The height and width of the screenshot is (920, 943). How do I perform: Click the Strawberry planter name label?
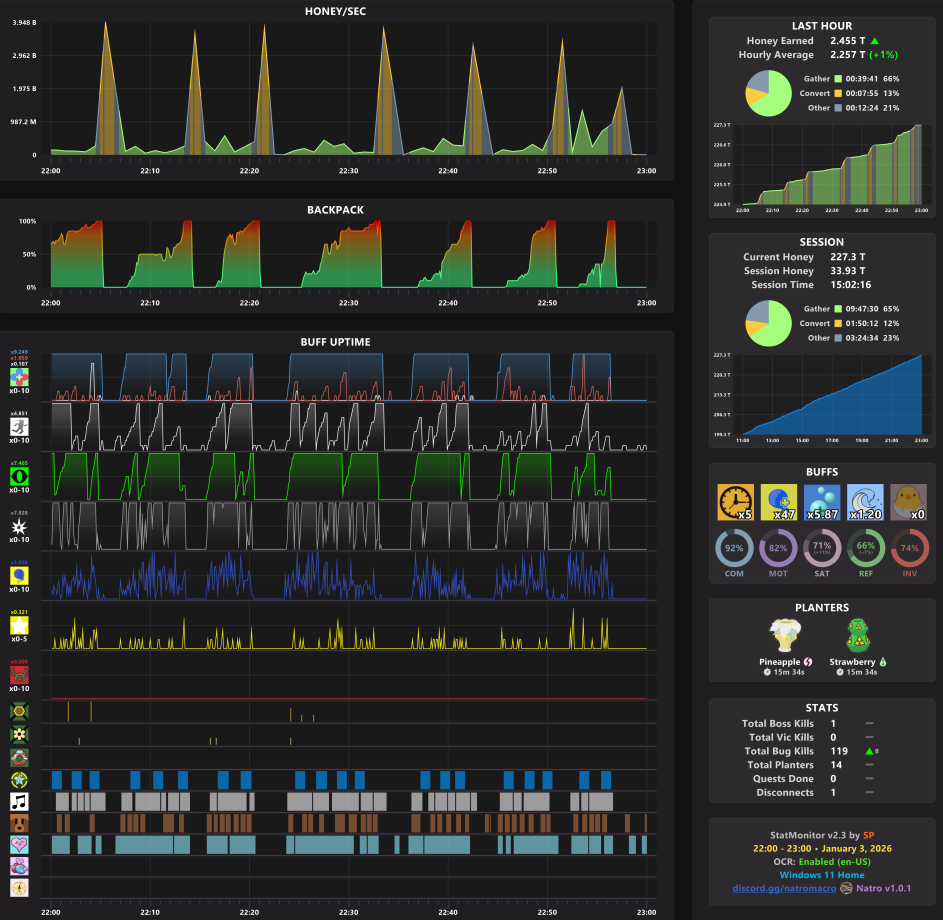point(852,661)
